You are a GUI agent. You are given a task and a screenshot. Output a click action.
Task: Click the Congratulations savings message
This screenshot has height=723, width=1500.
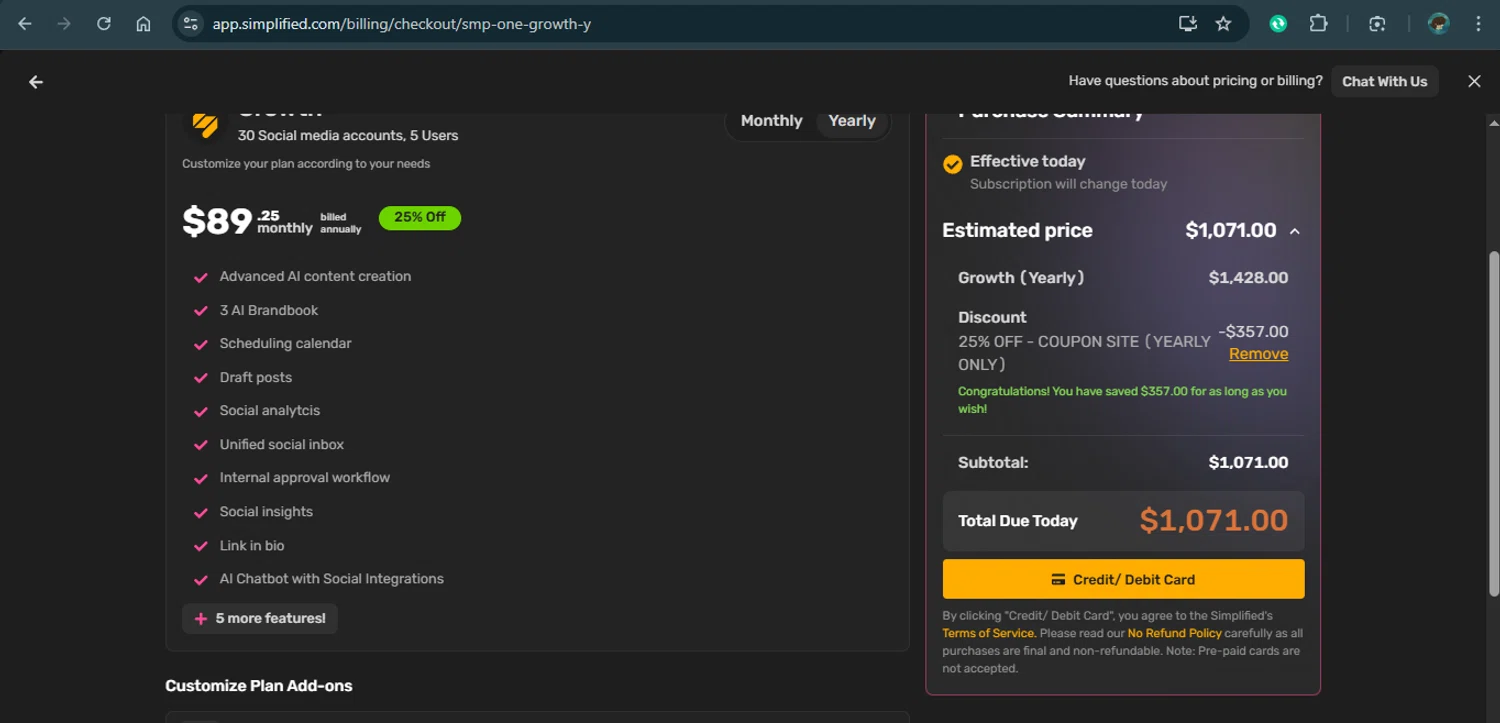1122,400
